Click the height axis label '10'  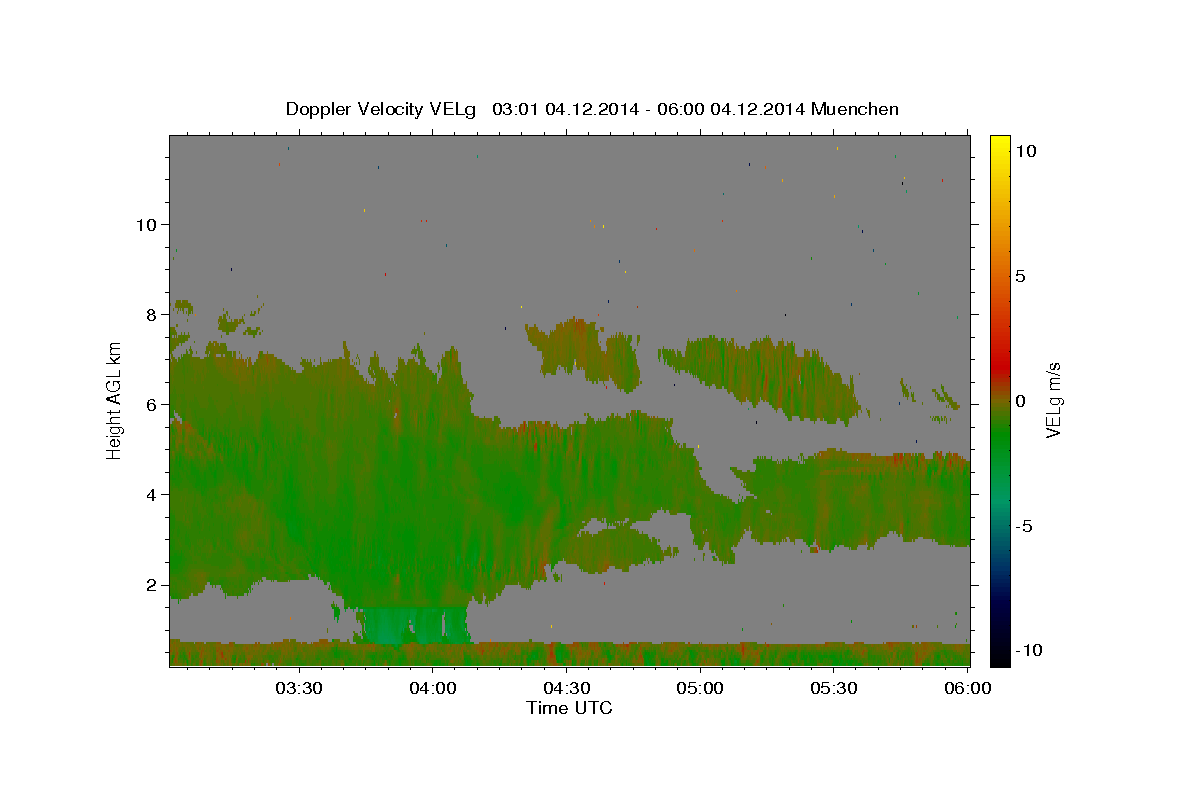[x=145, y=224]
